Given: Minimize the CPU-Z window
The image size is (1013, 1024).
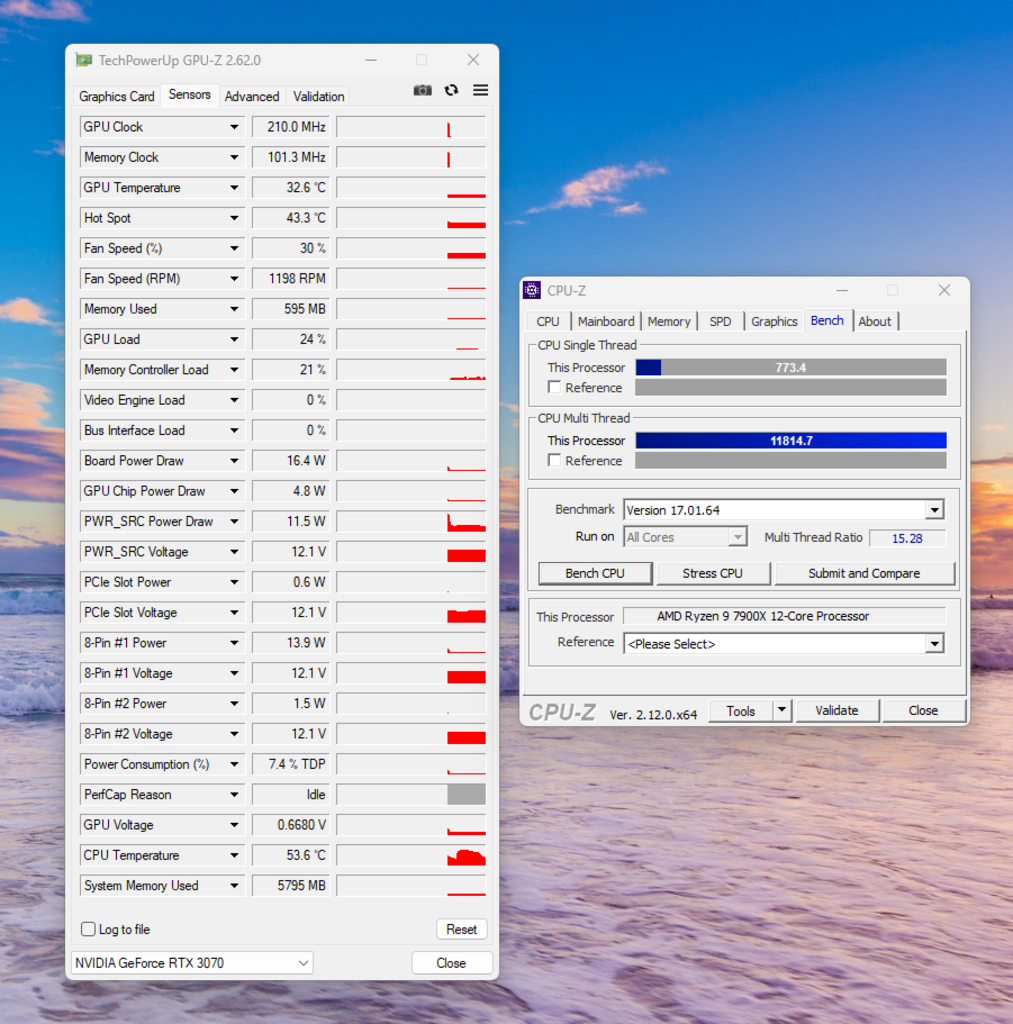Looking at the screenshot, I should pyautogui.click(x=842, y=290).
